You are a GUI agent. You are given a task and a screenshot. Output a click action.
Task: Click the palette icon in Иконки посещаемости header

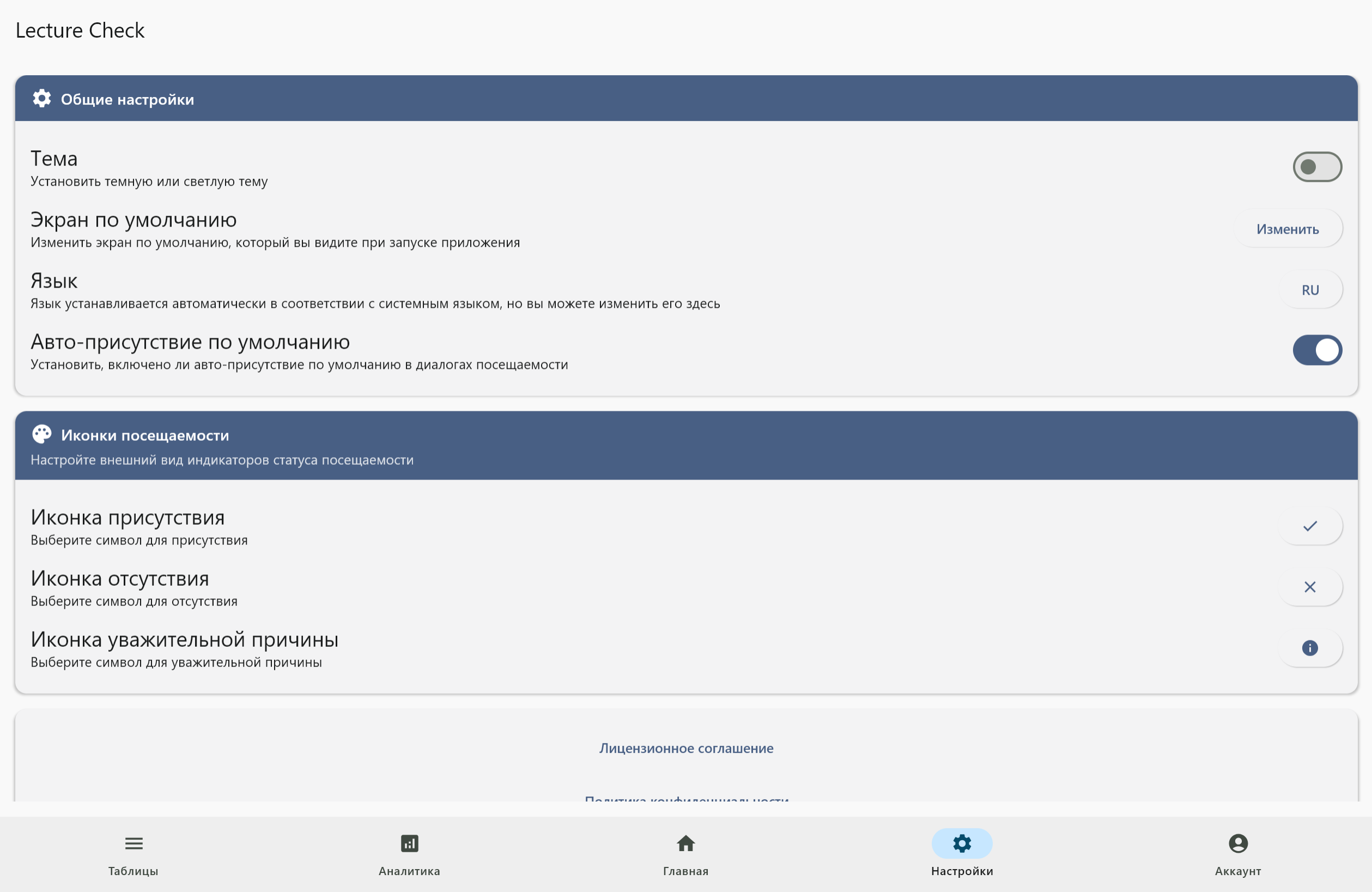[41, 434]
